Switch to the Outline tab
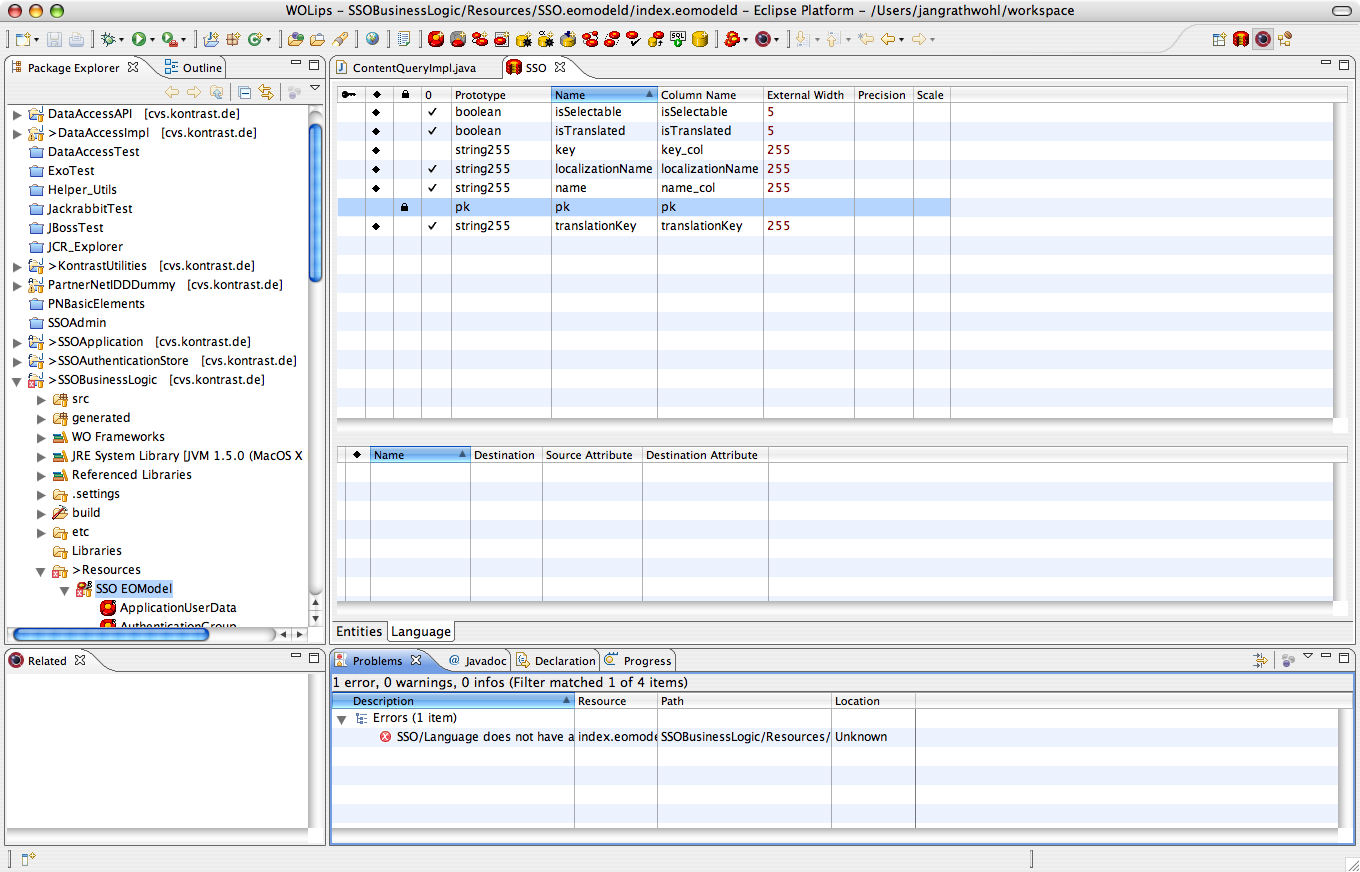The width and height of the screenshot is (1360, 872). [x=193, y=68]
